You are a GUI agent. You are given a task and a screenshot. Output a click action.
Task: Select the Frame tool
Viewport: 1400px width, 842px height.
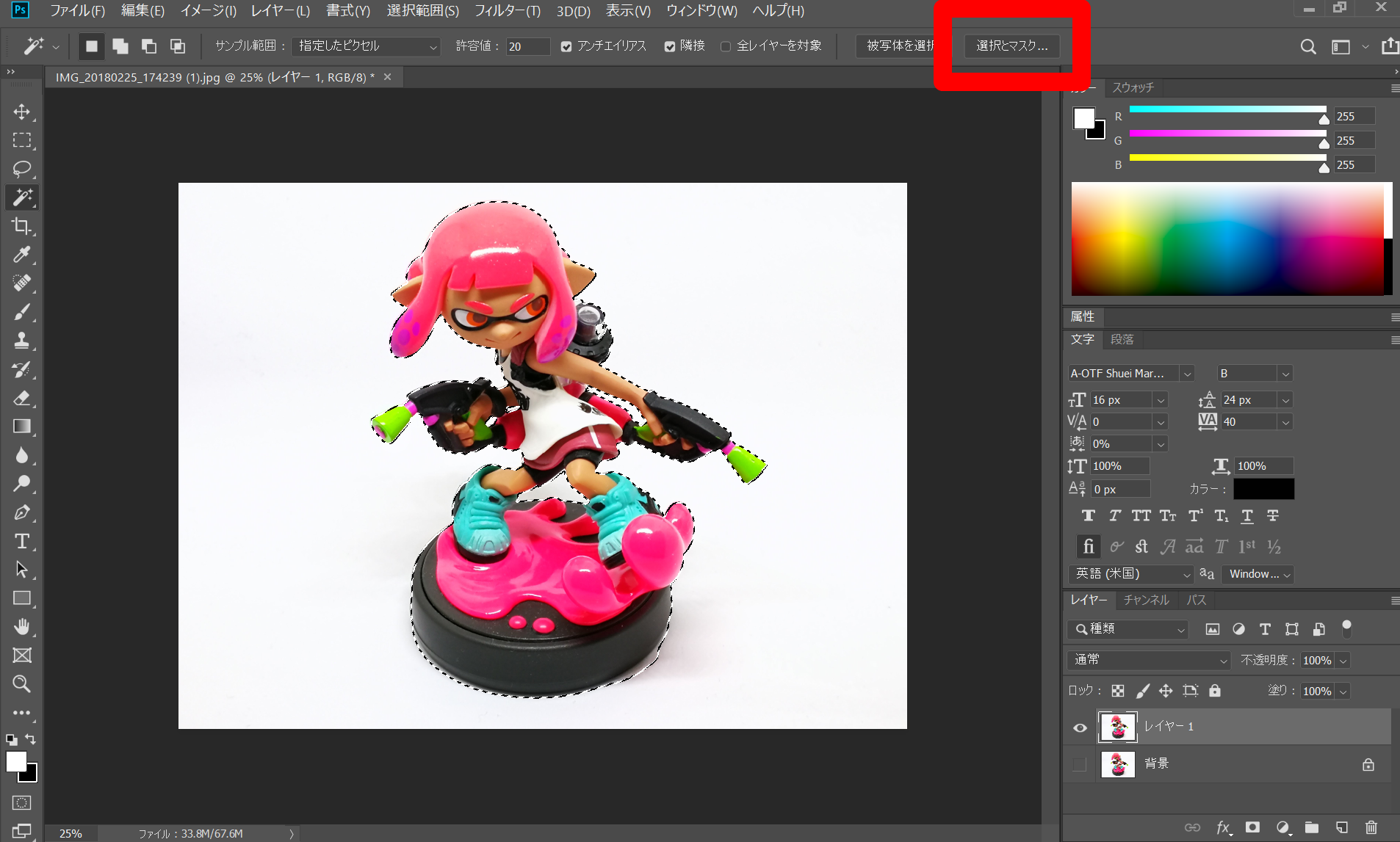(22, 656)
